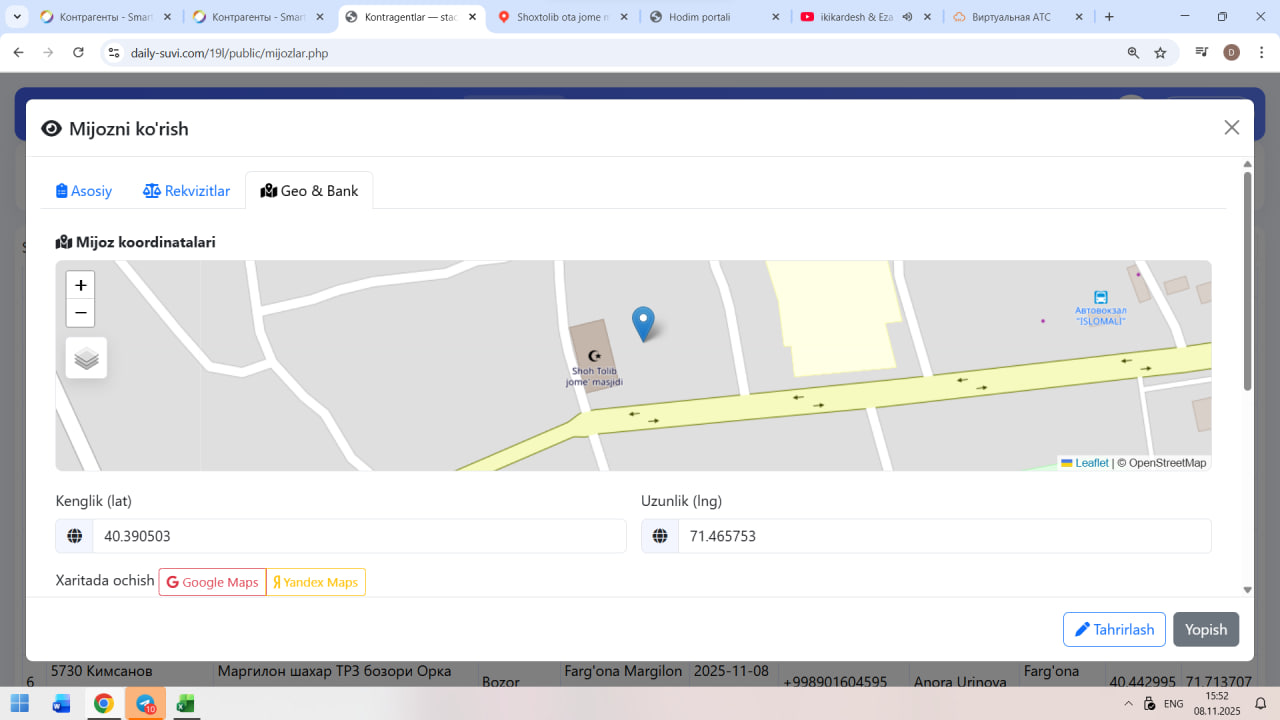The height and width of the screenshot is (720, 1280).
Task: Click the Uzunlik longitude input field
Action: [945, 536]
